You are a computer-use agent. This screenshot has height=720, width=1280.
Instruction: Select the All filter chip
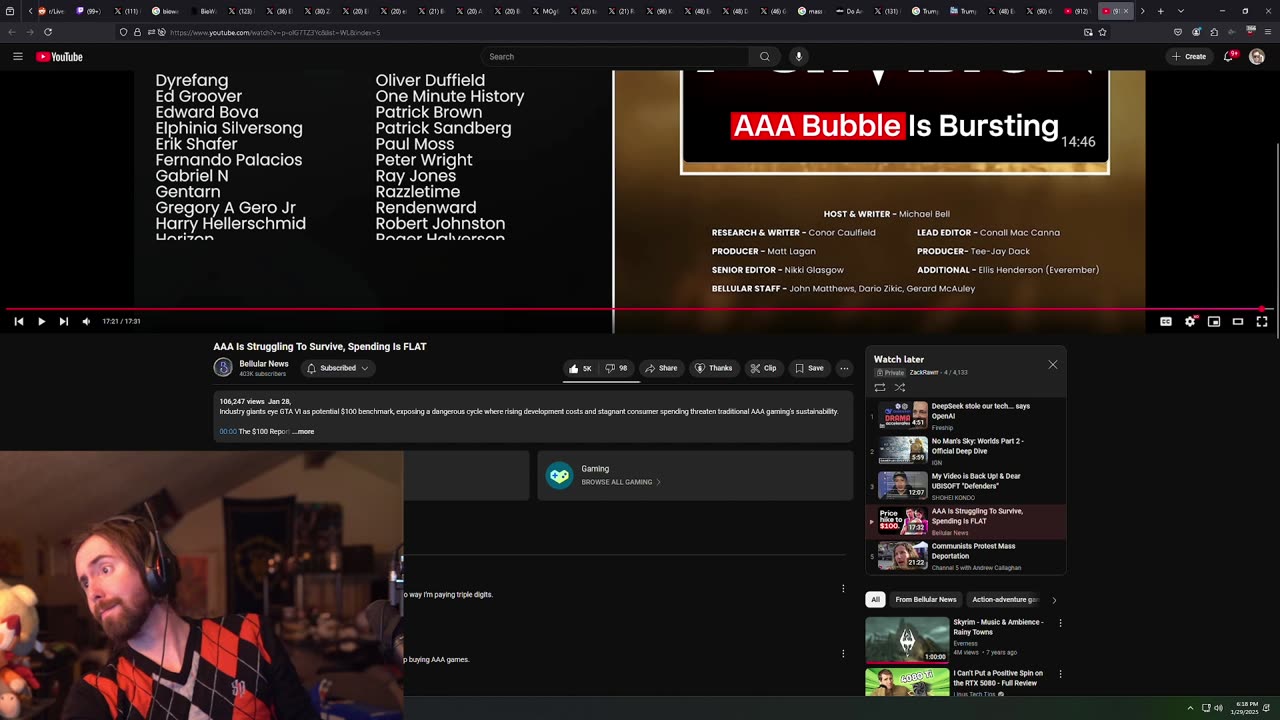(875, 600)
